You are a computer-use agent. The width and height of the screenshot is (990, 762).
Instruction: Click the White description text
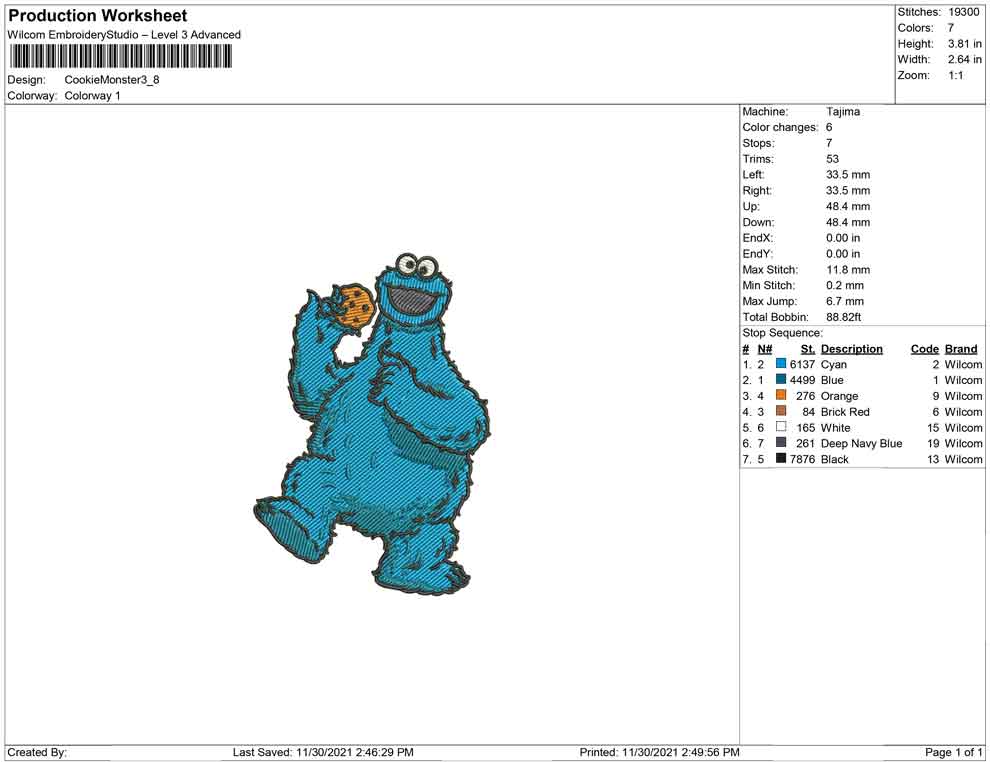[x=835, y=427]
